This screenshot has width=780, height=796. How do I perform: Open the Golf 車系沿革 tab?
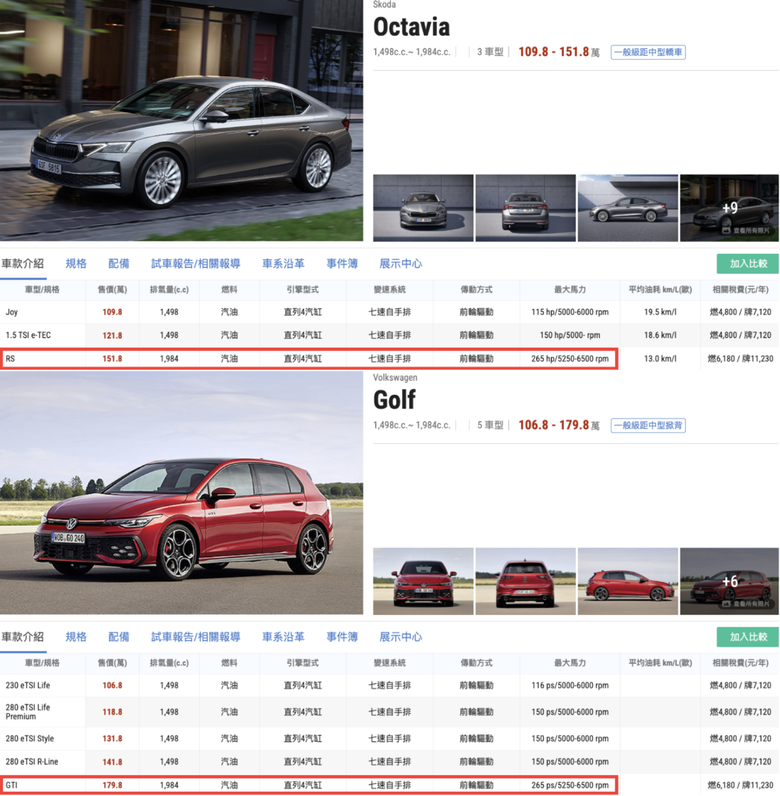283,637
